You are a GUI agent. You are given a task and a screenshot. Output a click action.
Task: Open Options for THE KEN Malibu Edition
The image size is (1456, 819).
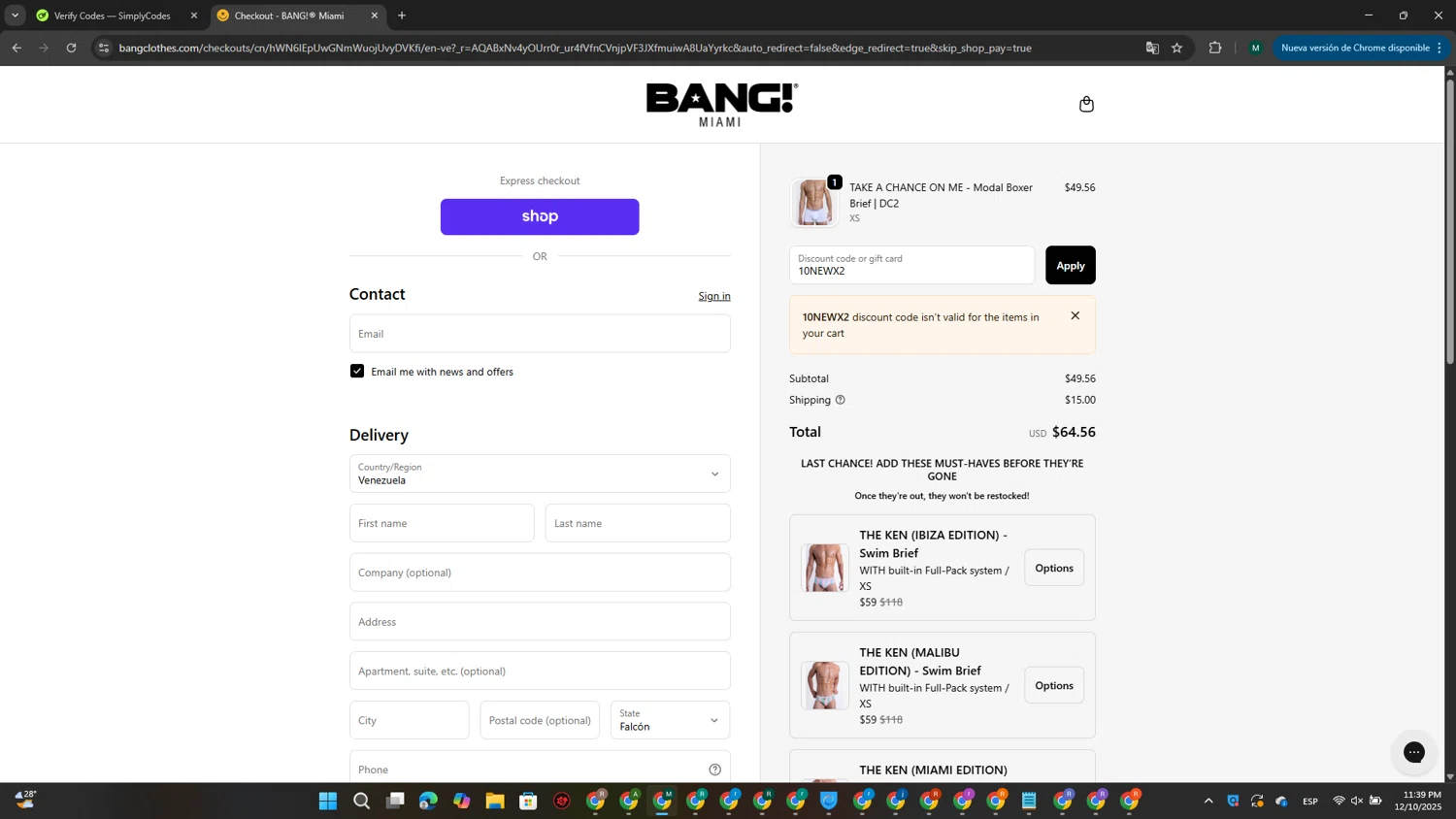1054,685
